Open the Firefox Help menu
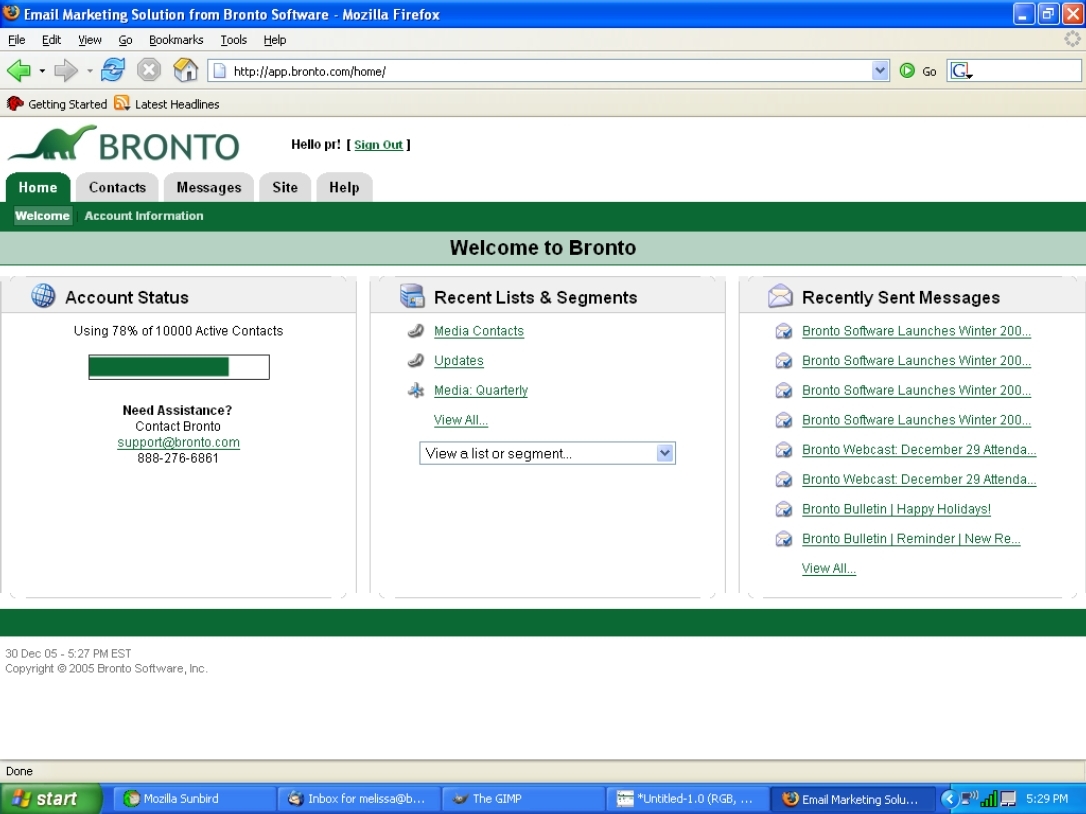This screenshot has height=814, width=1086. point(275,40)
